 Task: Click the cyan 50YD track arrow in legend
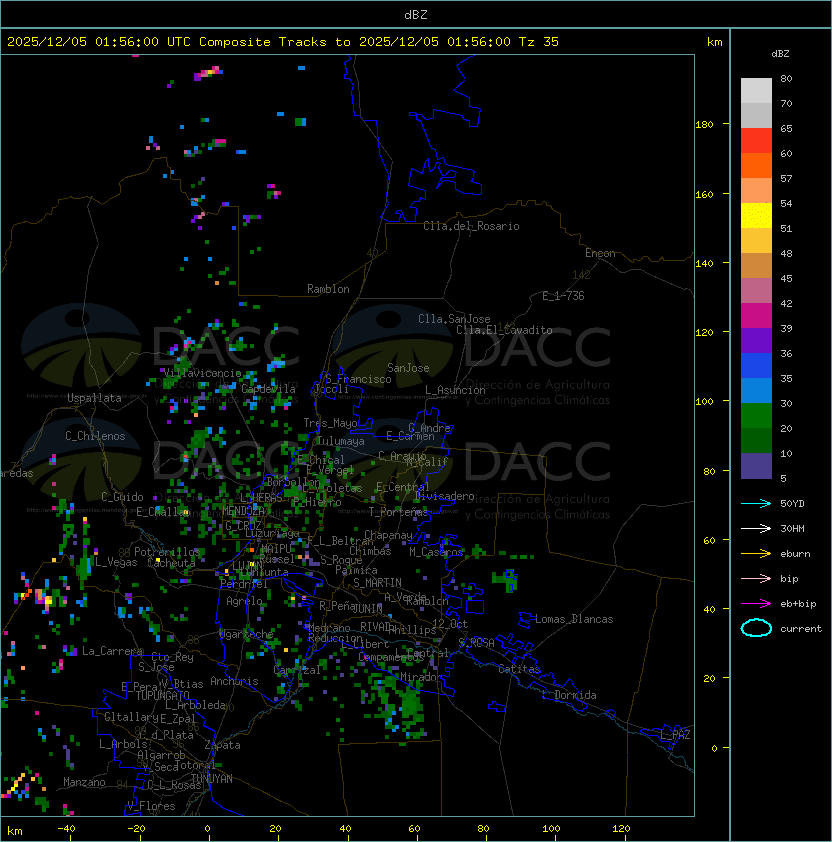pos(756,504)
